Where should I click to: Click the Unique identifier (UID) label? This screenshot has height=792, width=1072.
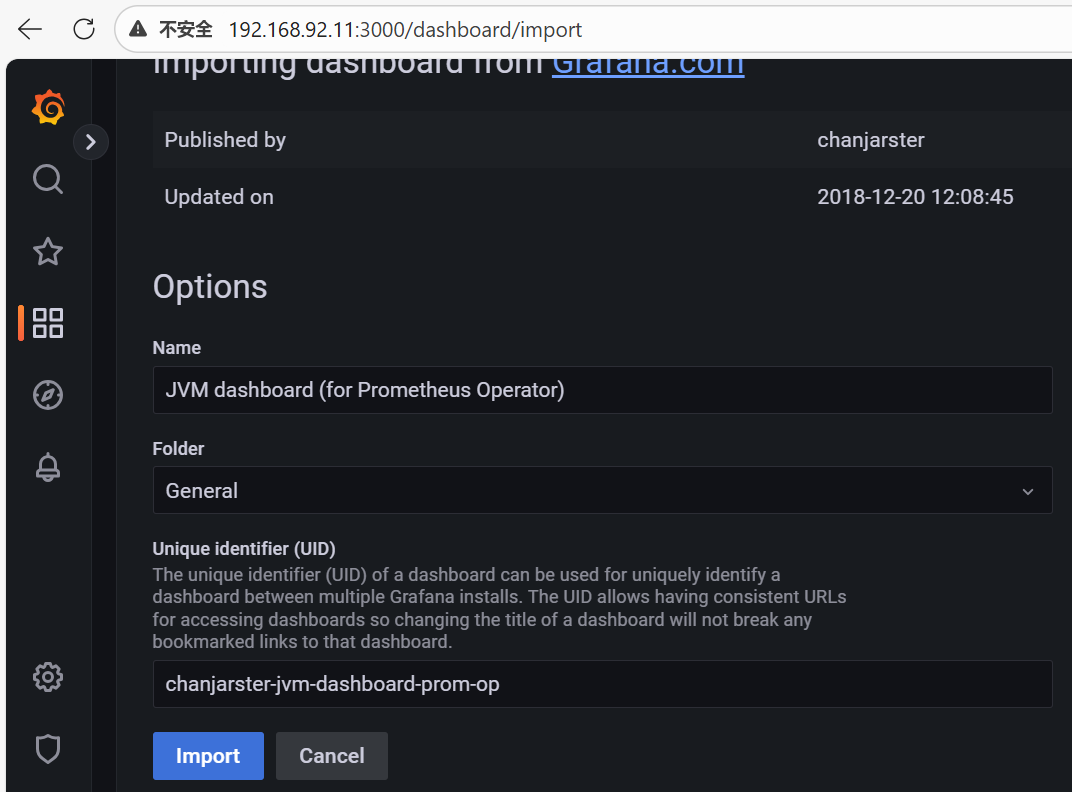pos(244,549)
